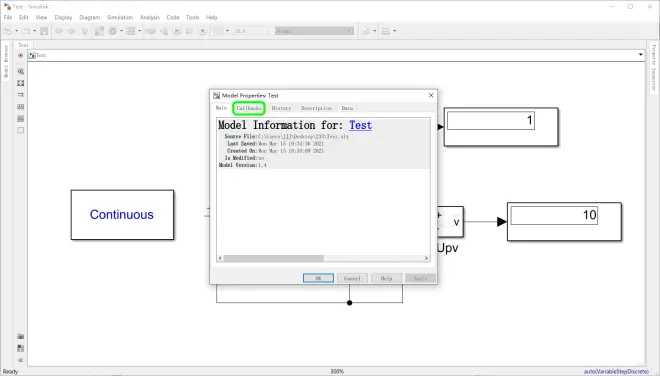Open the Simulation menu
Viewport: 660px width, 376px height.
120,18
